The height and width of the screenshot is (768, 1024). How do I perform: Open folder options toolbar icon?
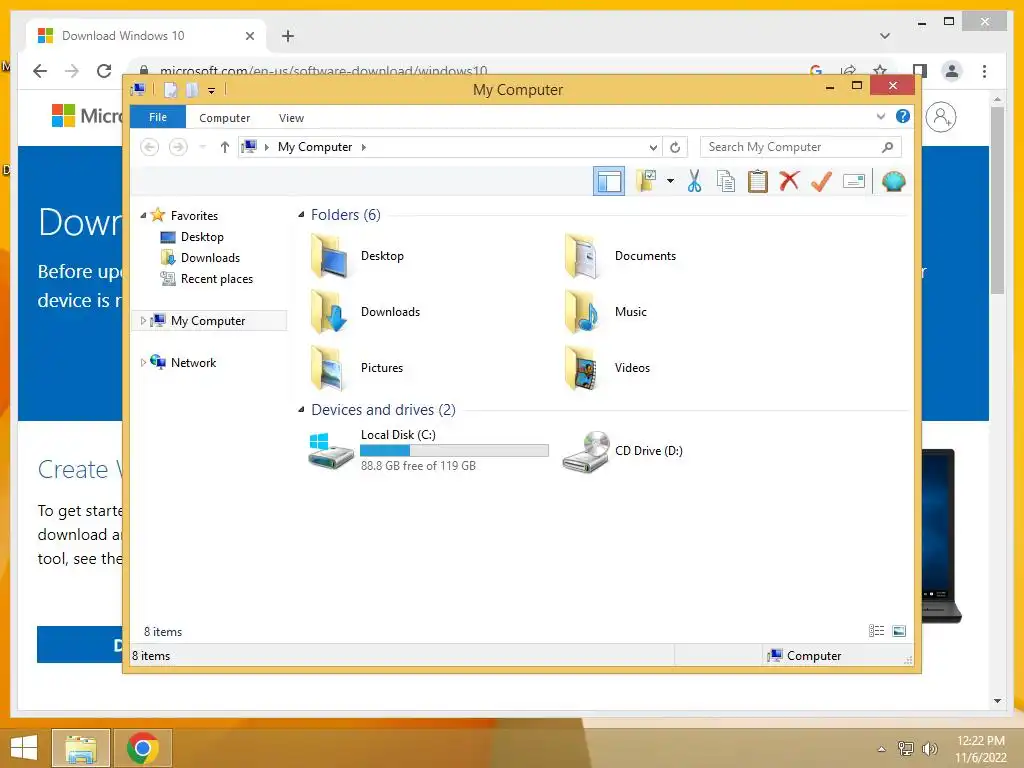(x=647, y=181)
